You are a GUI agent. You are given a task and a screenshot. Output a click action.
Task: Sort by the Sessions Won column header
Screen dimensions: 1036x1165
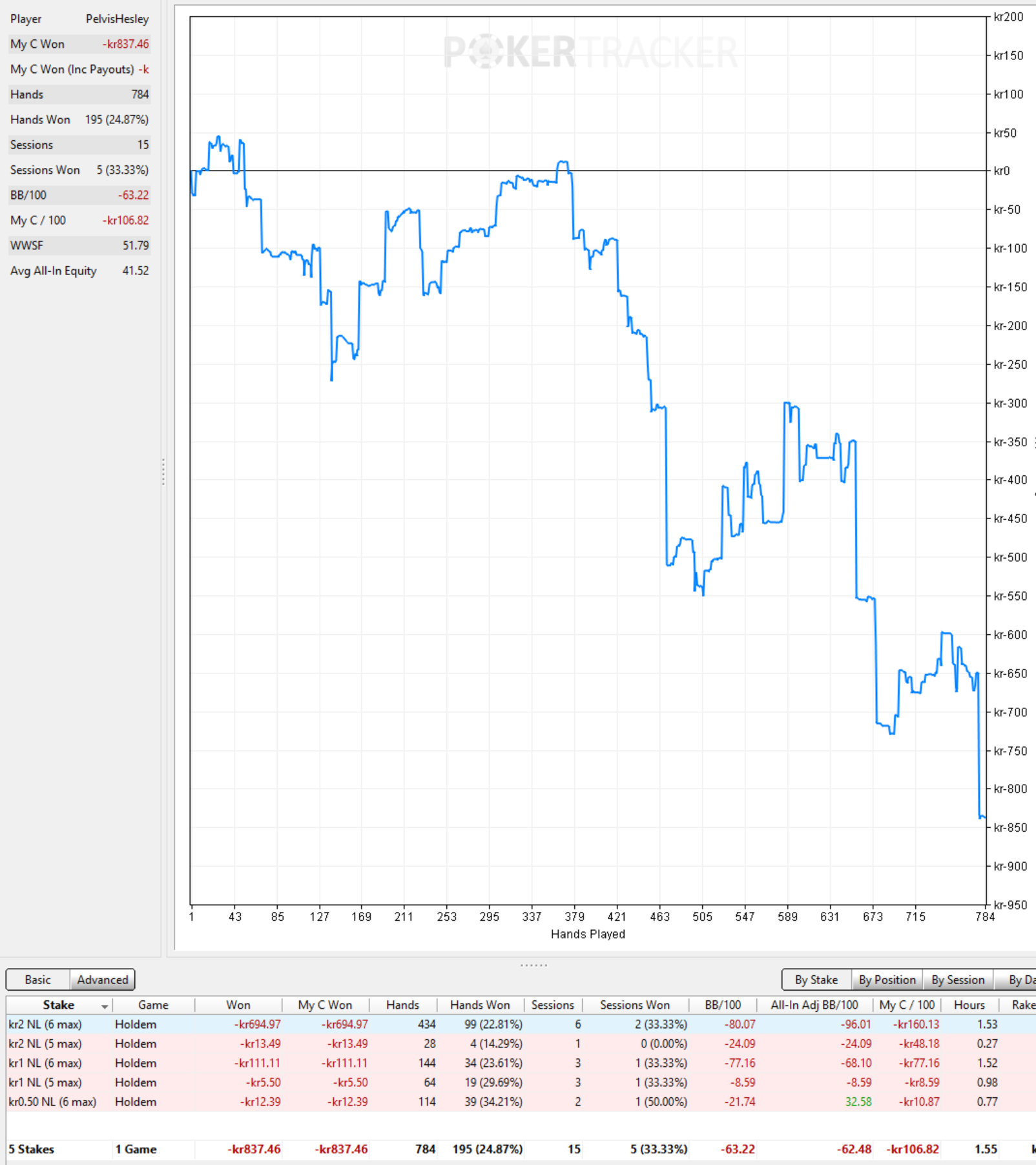coord(635,1005)
